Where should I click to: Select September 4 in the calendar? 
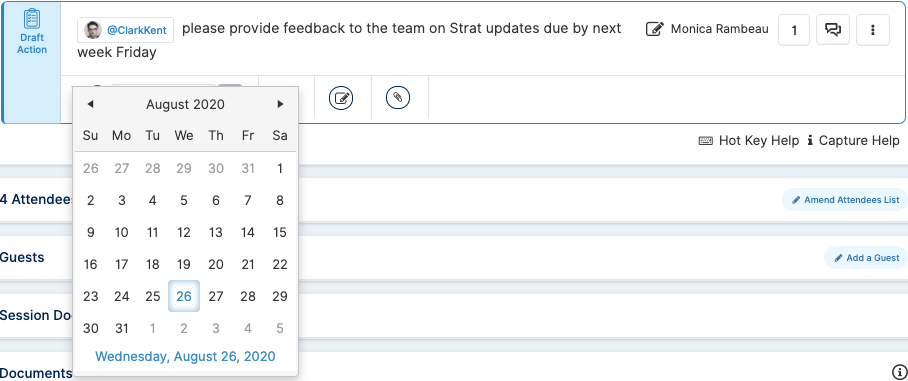248,328
